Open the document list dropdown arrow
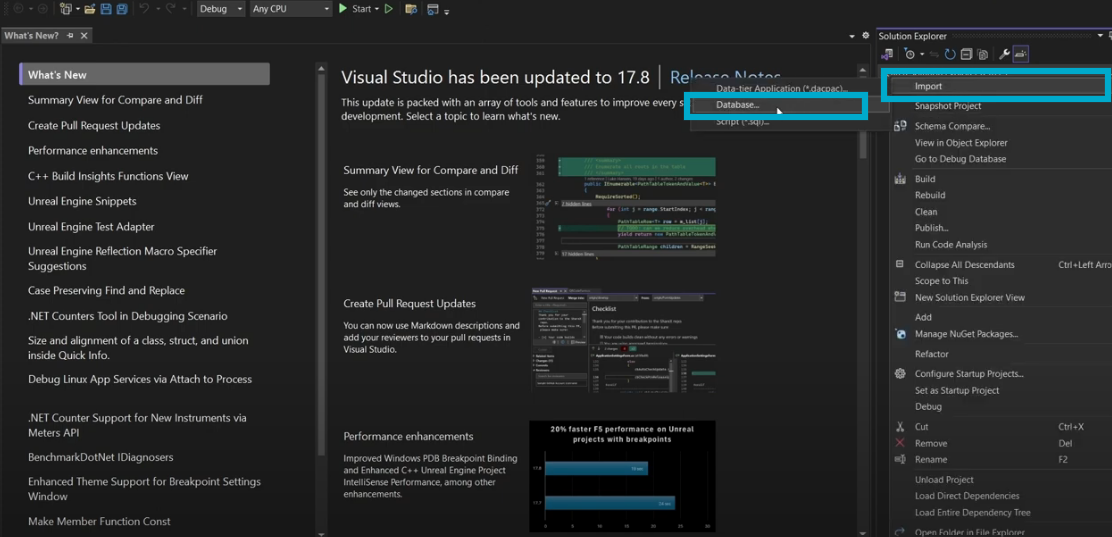This screenshot has height=537, width=1112. [x=852, y=36]
